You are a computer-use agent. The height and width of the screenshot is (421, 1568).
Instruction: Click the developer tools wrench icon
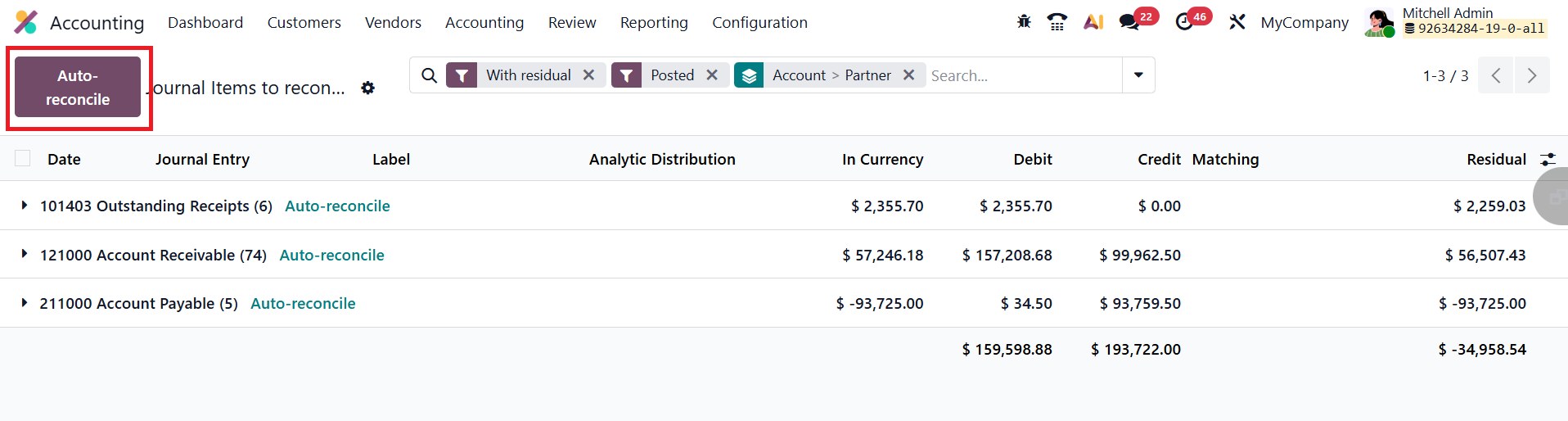1237,22
